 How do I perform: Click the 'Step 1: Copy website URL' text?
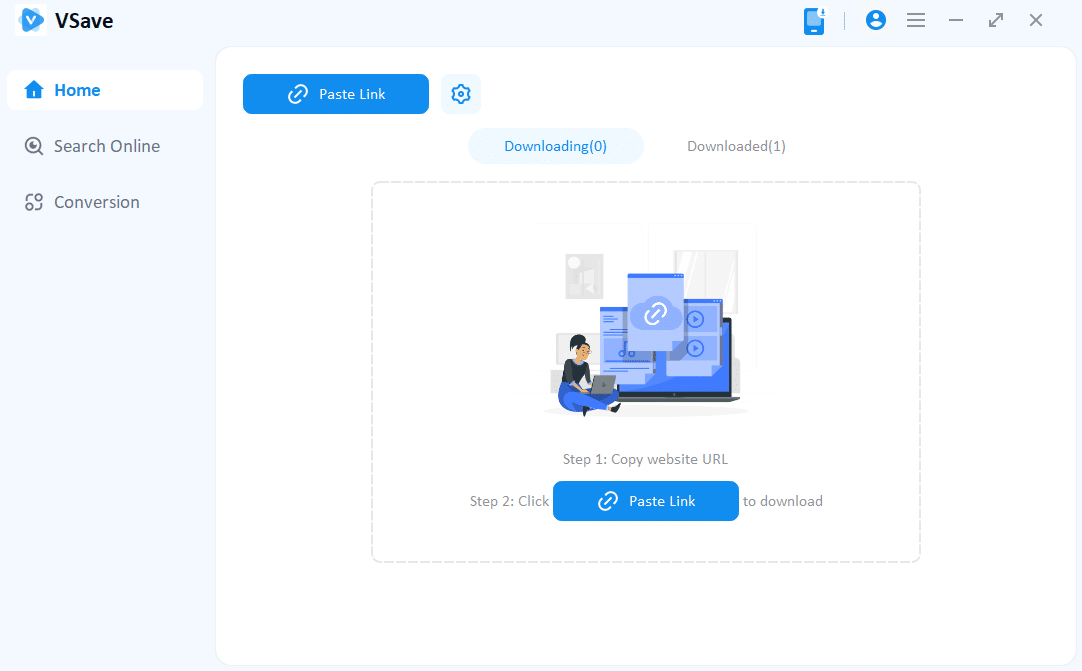645,459
